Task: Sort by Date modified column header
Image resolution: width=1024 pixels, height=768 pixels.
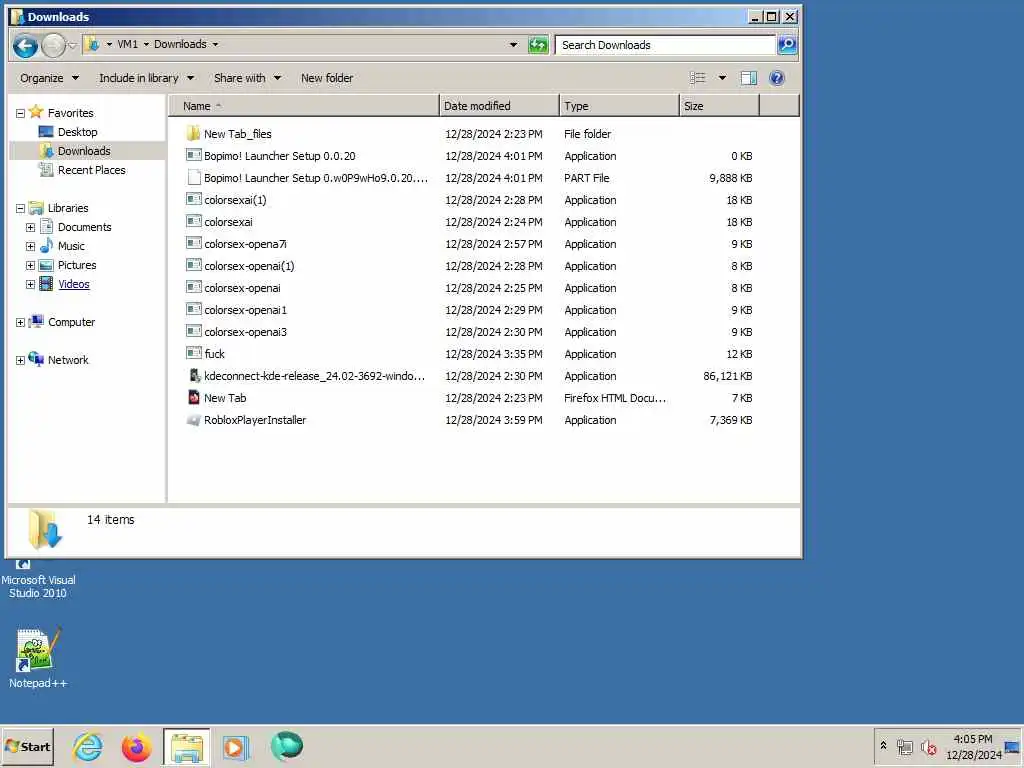Action: pyautogui.click(x=500, y=106)
